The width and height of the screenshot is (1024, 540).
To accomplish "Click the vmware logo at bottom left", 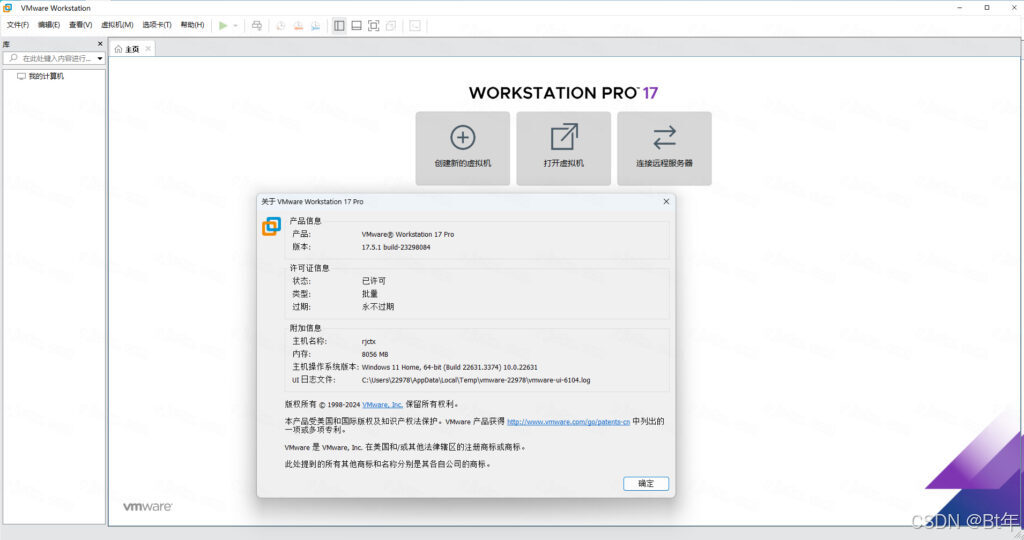I will pyautogui.click(x=148, y=507).
